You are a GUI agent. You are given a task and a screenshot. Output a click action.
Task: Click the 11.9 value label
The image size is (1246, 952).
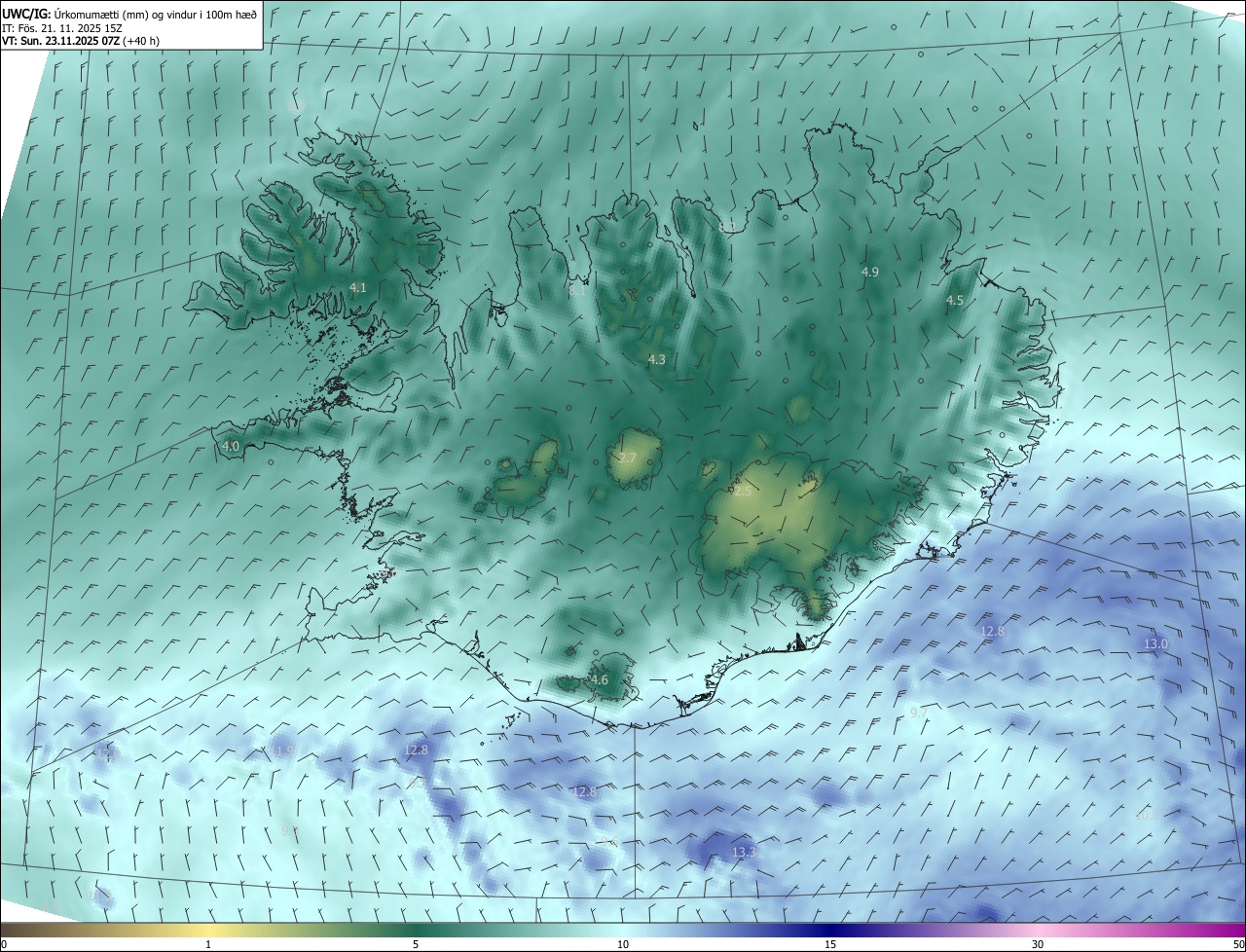click(x=284, y=751)
